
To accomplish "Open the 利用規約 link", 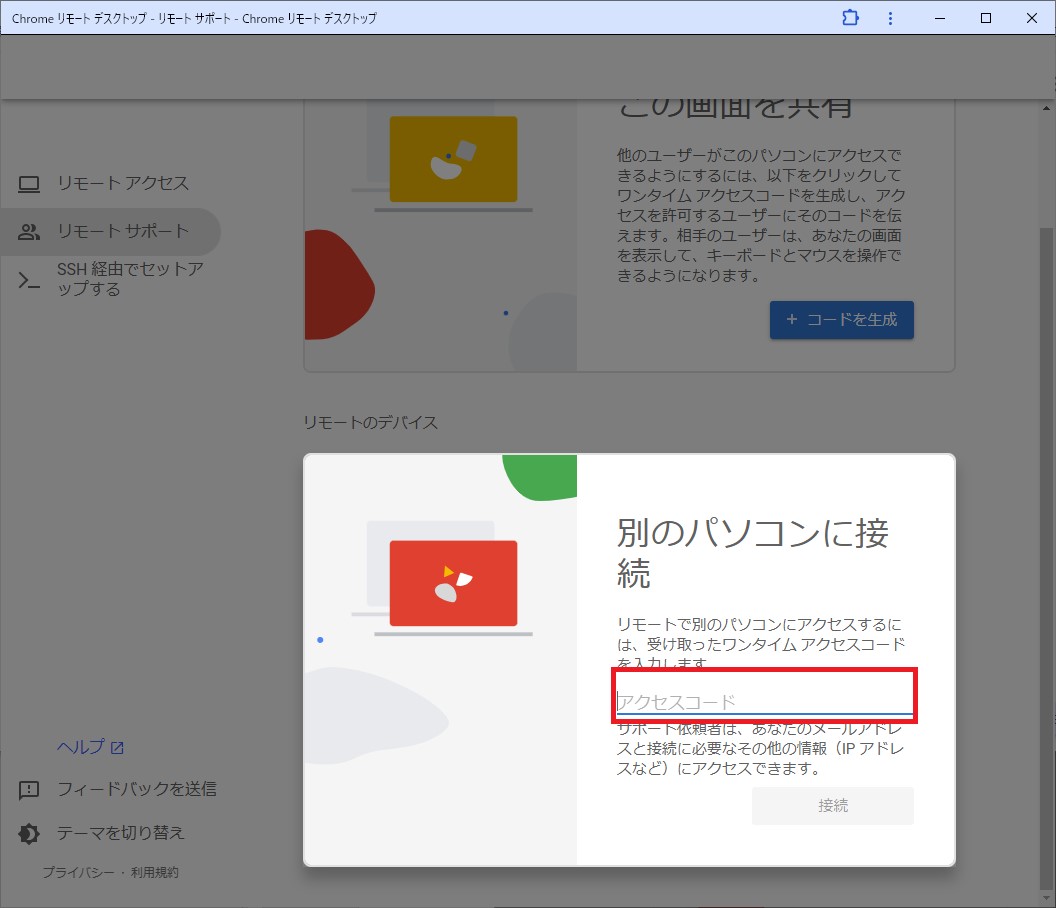I will [154, 872].
